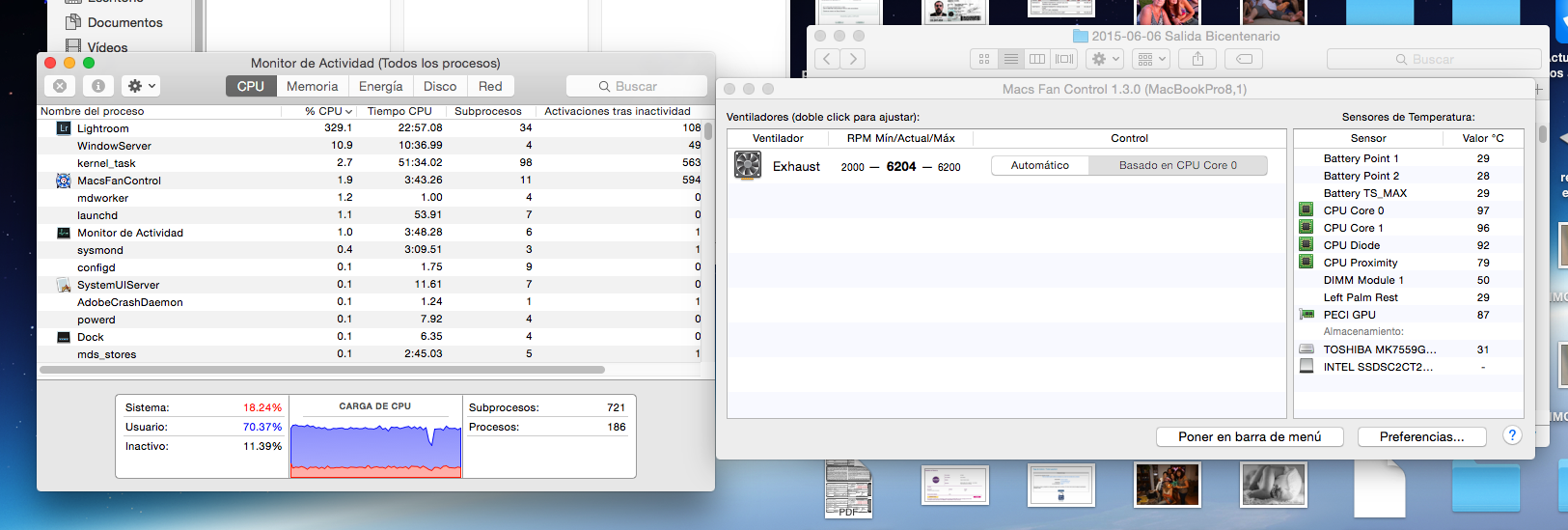The image size is (1568, 530).
Task: Switch to the Memoria tab
Action: tap(313, 86)
